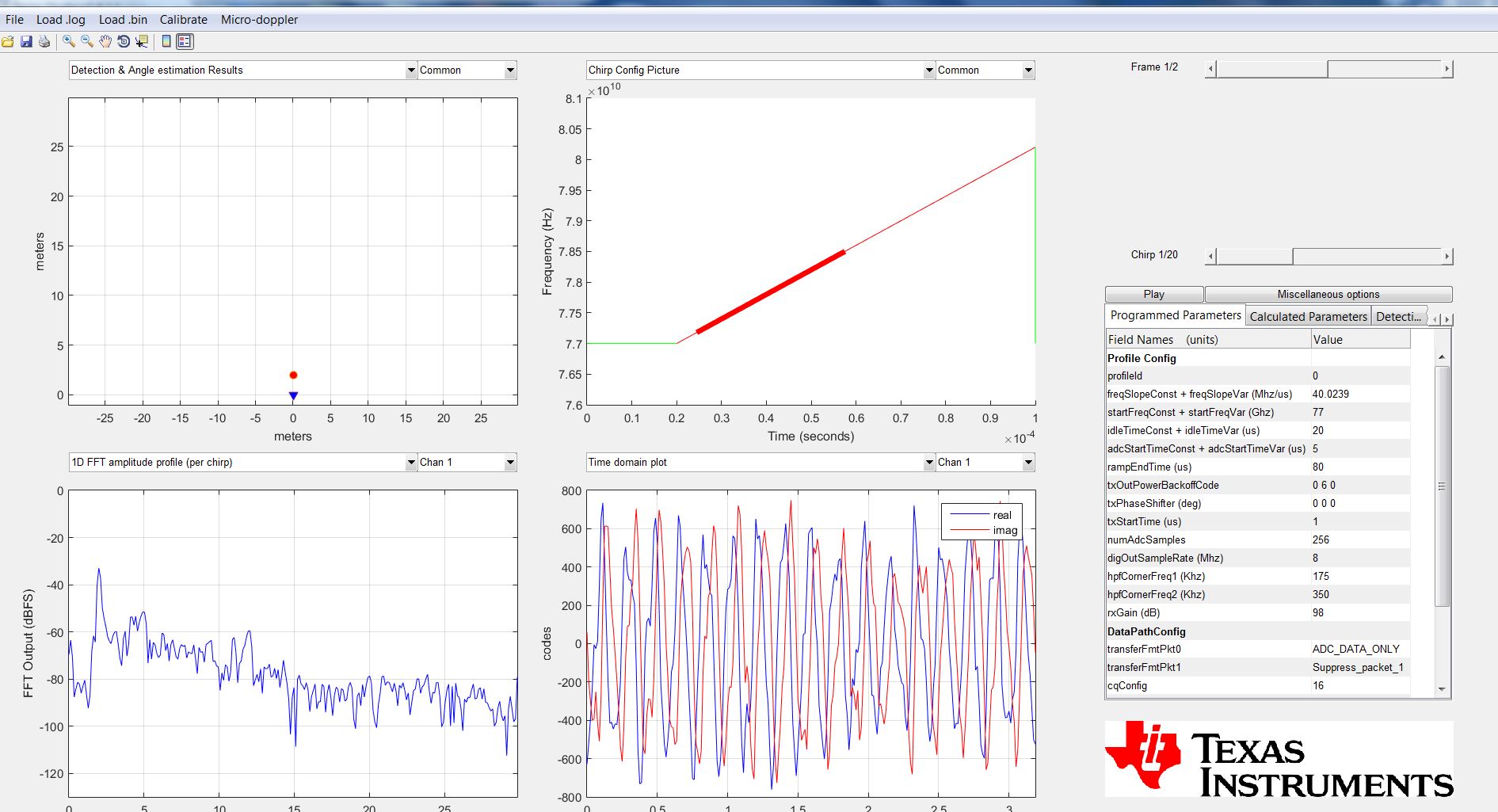Click the Frame slider left arrow
Viewport: 1498px width, 812px height.
(x=1210, y=69)
